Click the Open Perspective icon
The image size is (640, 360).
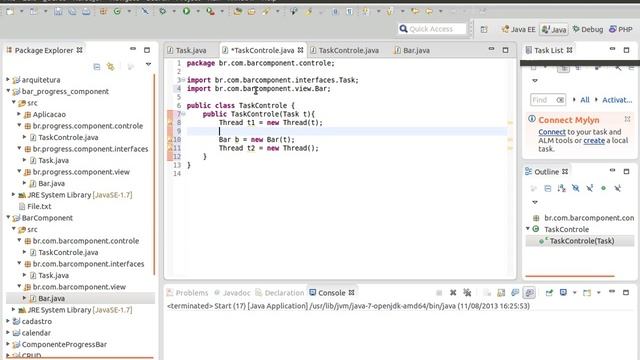click(x=484, y=29)
